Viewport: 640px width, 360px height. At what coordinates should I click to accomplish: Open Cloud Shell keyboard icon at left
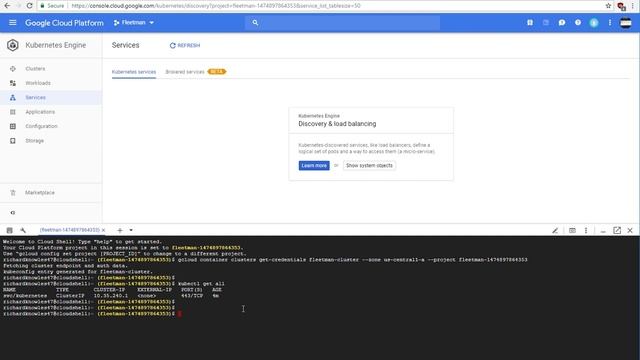click(9, 230)
